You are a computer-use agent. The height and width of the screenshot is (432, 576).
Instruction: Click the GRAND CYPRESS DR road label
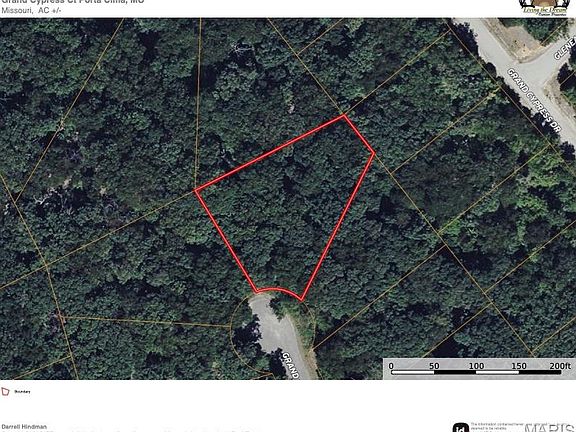pyautogui.click(x=534, y=100)
